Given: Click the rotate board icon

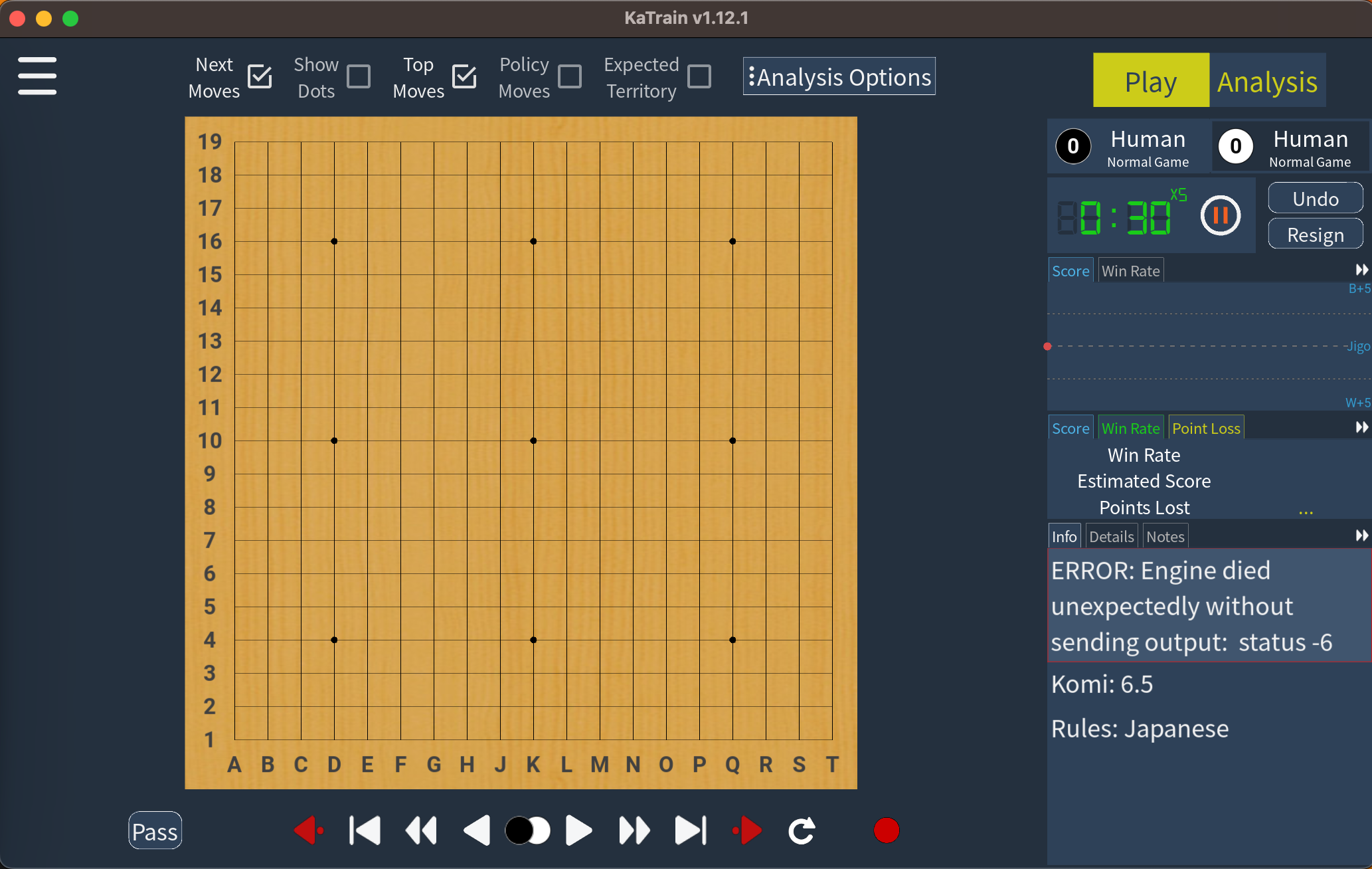Looking at the screenshot, I should point(802,830).
